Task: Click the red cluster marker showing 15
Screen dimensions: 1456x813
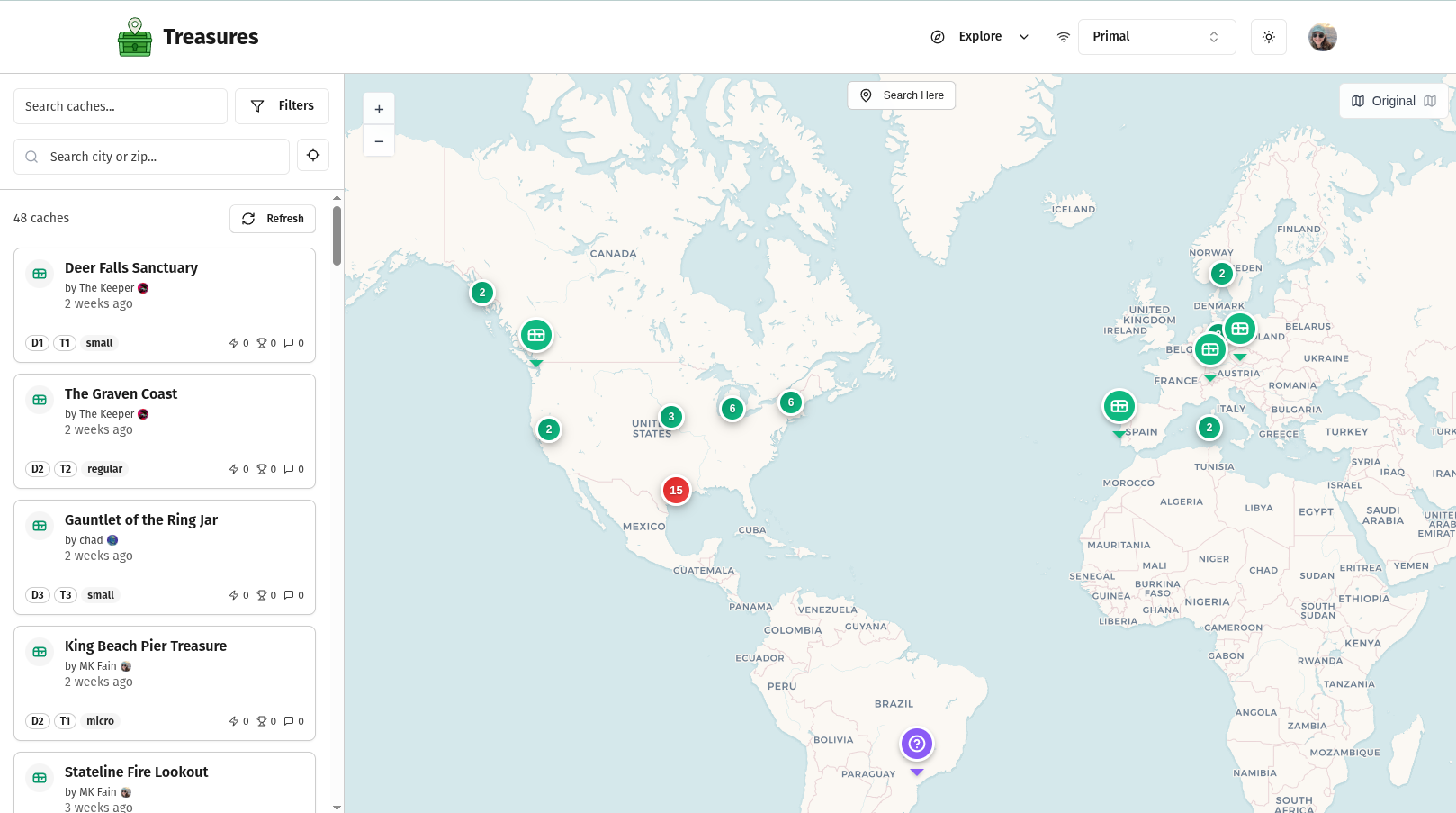Action: 676,491
